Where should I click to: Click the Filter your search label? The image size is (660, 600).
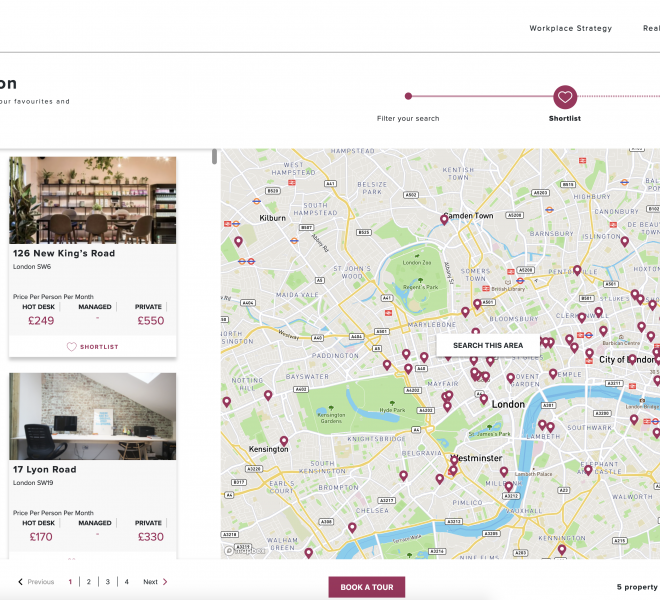(x=408, y=119)
